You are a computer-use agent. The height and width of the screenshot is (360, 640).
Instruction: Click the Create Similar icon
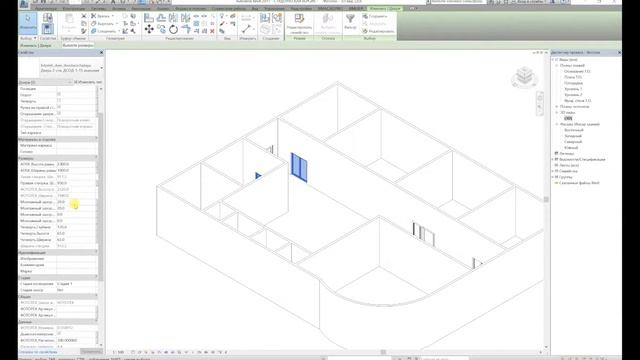tap(277, 18)
